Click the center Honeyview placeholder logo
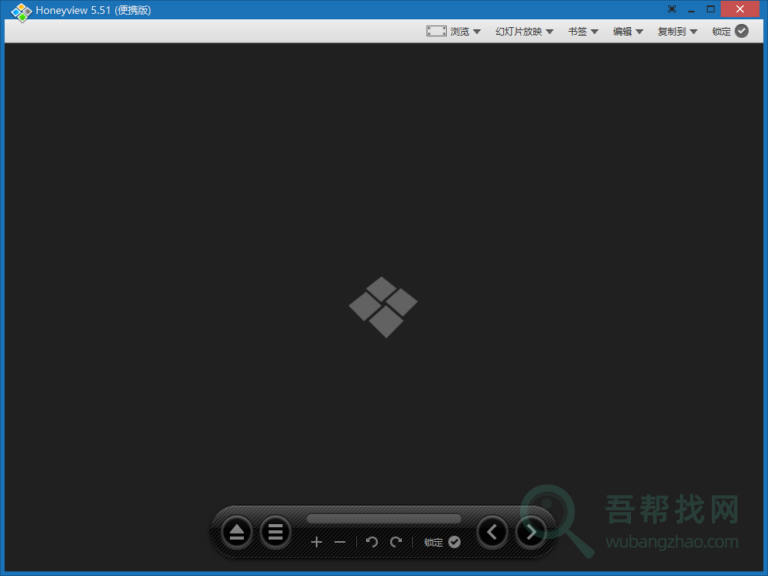 [x=383, y=306]
